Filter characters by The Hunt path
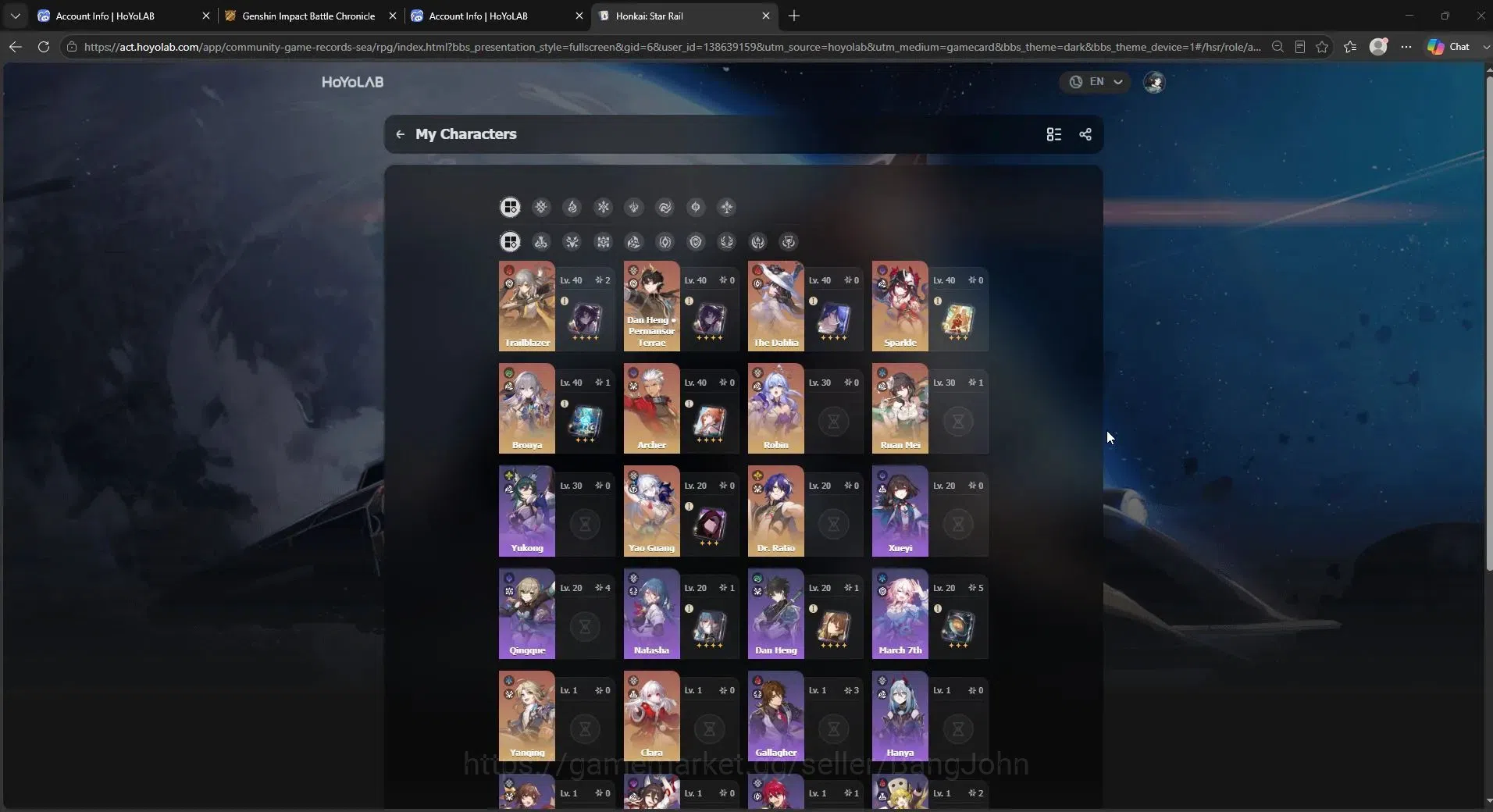Viewport: 1493px width, 812px height. coord(572,242)
